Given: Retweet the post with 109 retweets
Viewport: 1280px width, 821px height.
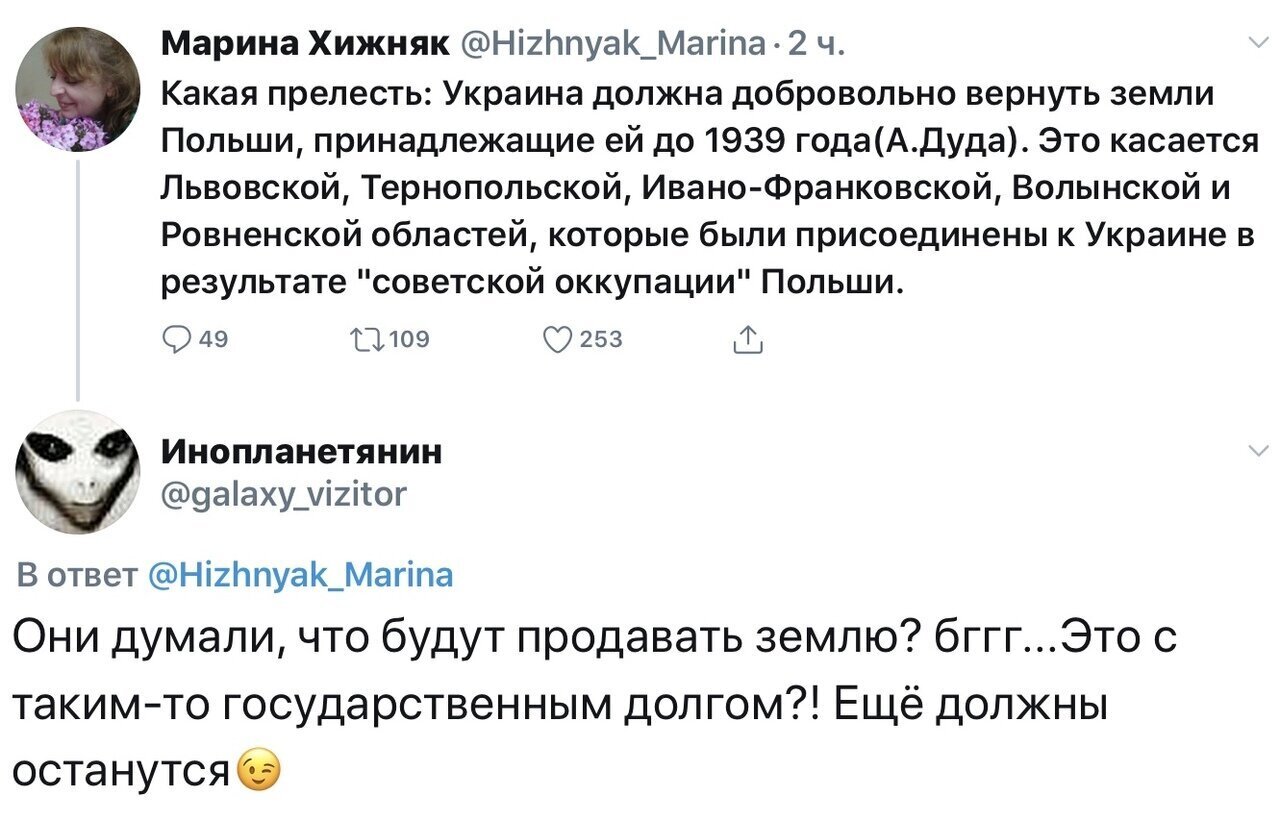Looking at the screenshot, I should (364, 340).
